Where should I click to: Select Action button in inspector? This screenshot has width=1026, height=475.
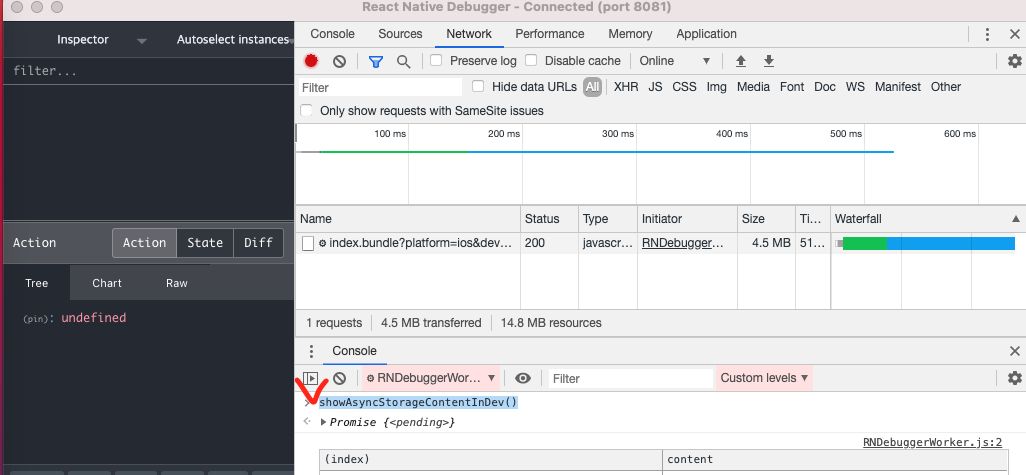coord(145,243)
